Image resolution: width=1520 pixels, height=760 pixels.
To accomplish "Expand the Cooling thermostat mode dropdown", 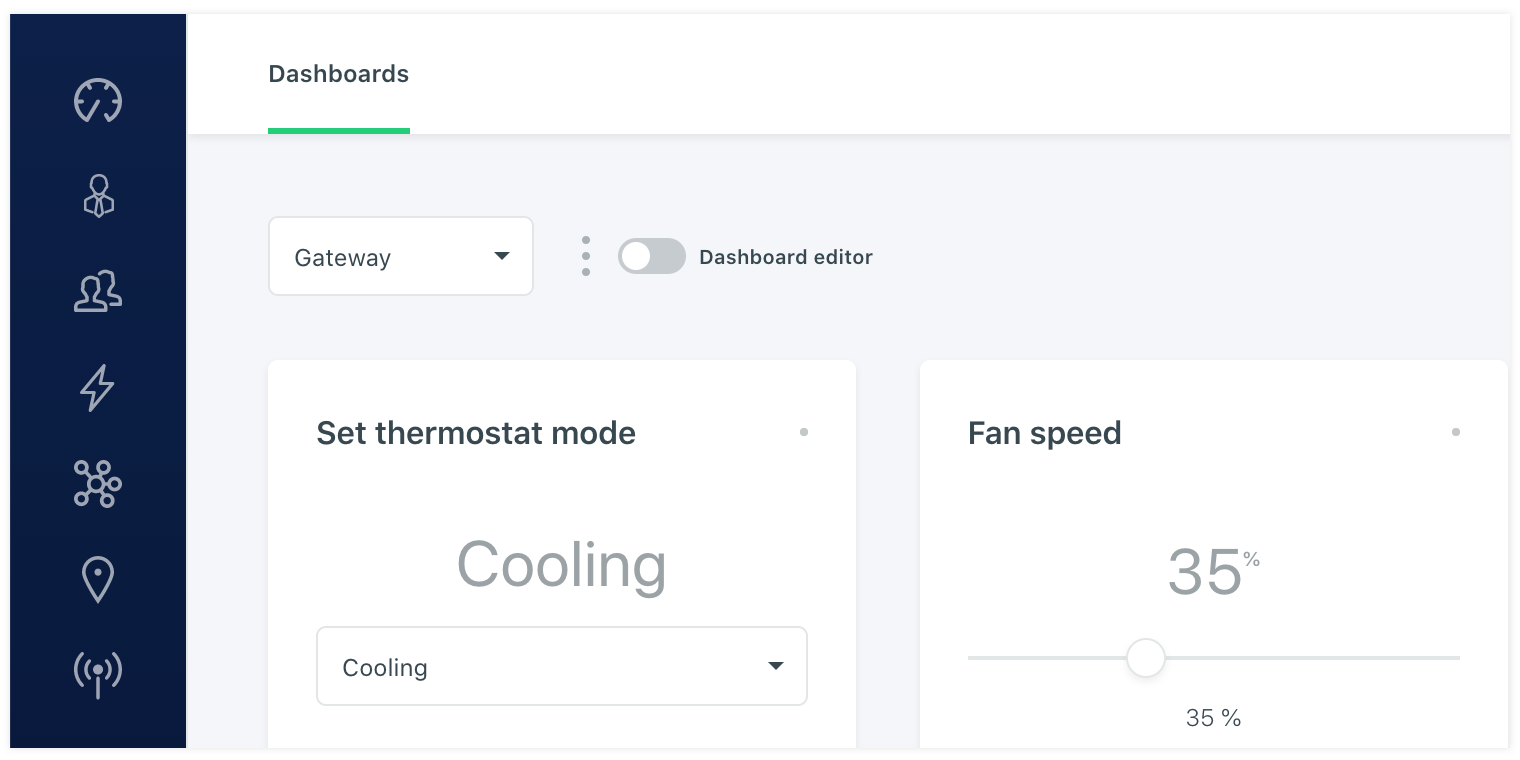I will 561,666.
